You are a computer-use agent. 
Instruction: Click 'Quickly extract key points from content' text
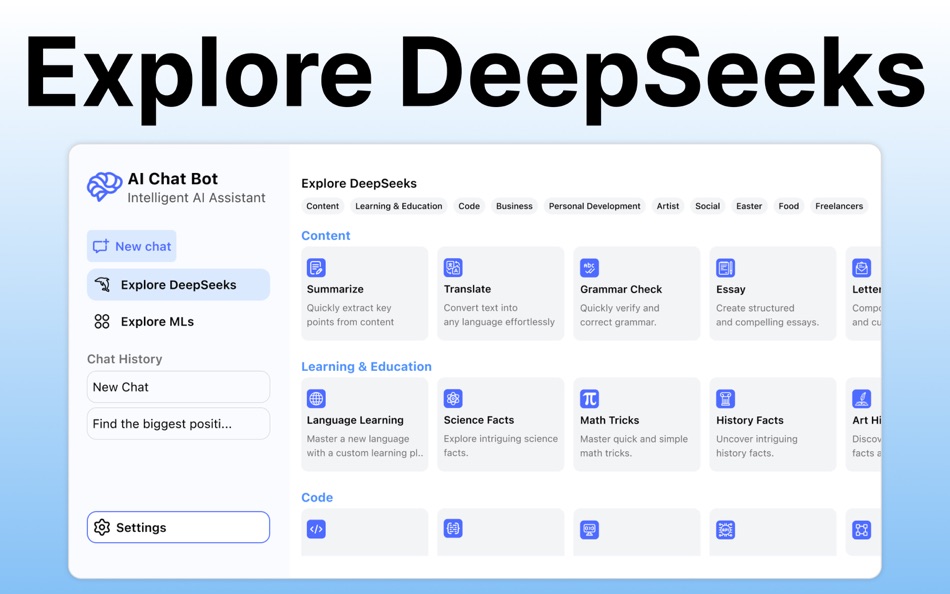(x=350, y=315)
